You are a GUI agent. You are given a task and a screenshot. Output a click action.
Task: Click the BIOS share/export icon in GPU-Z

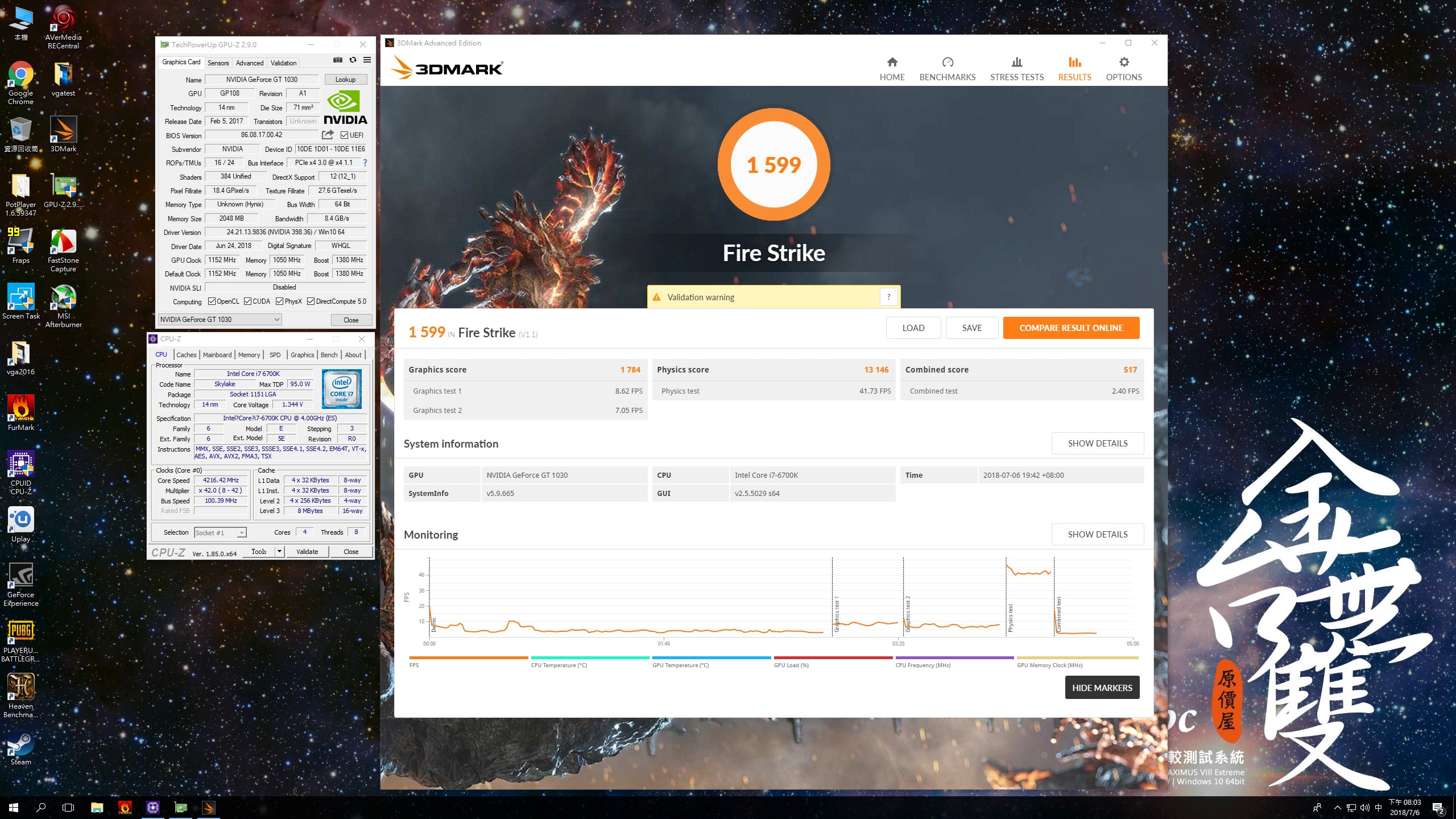coord(328,135)
